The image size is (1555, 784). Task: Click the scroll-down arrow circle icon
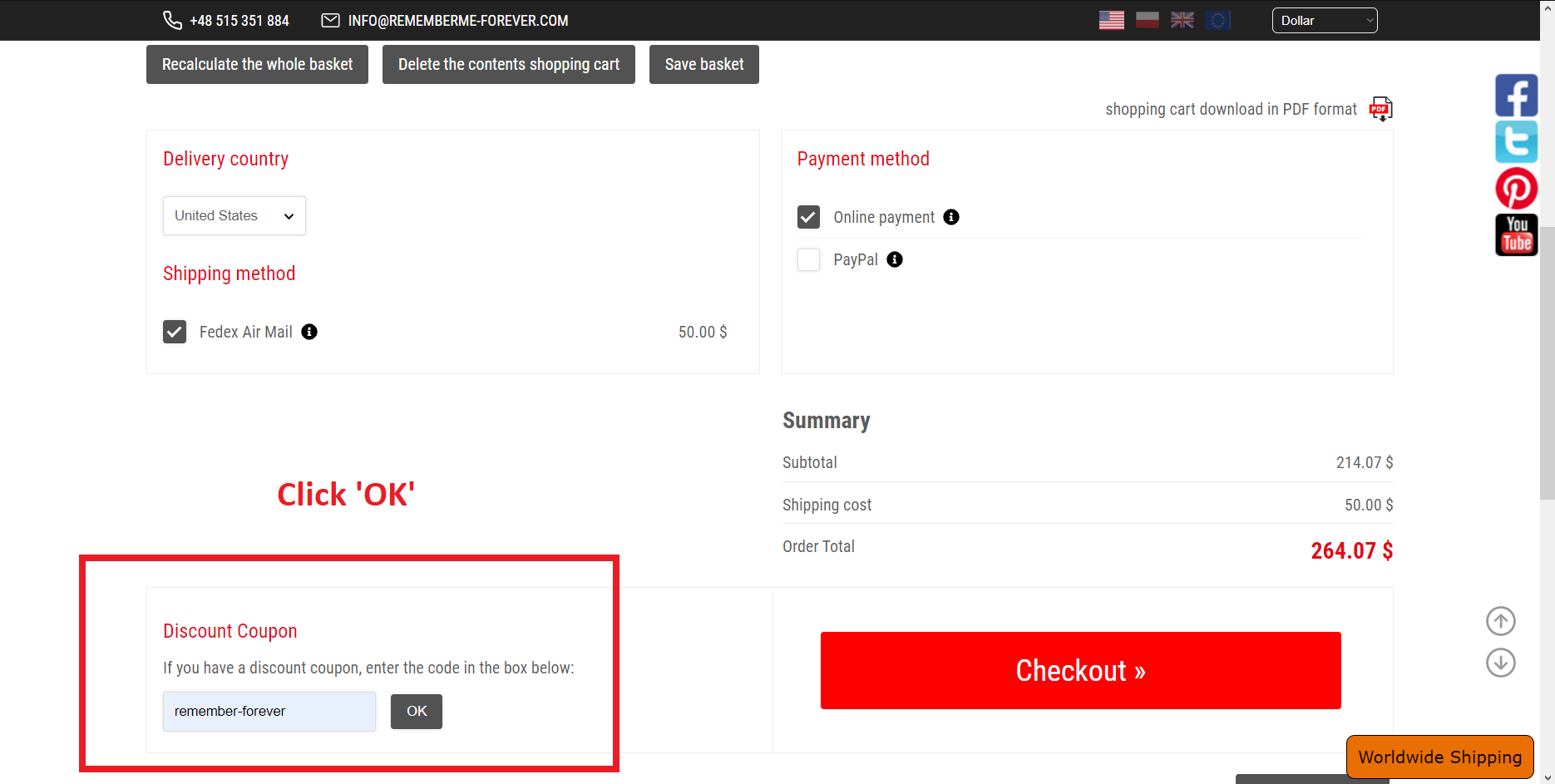coord(1500,663)
